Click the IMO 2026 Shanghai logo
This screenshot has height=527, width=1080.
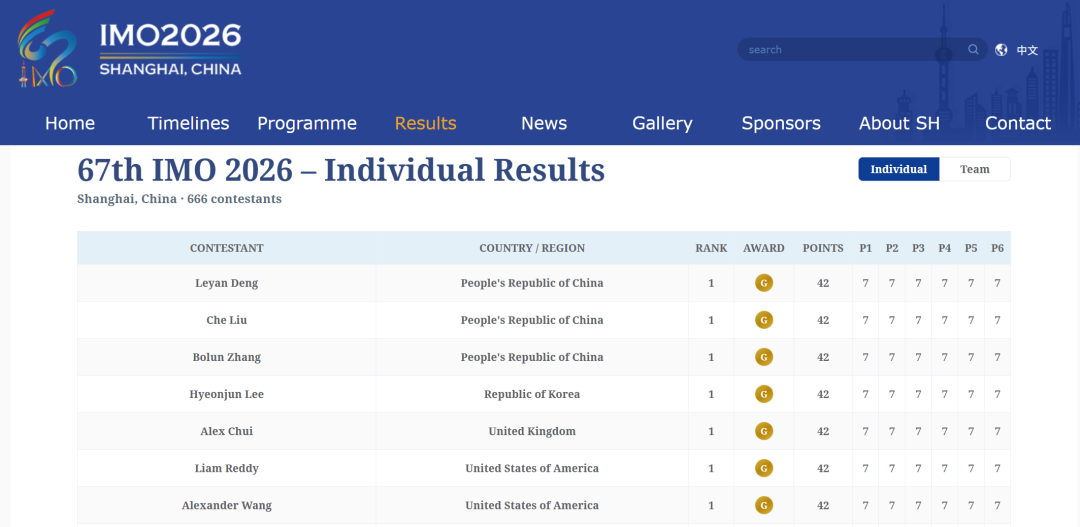[129, 48]
